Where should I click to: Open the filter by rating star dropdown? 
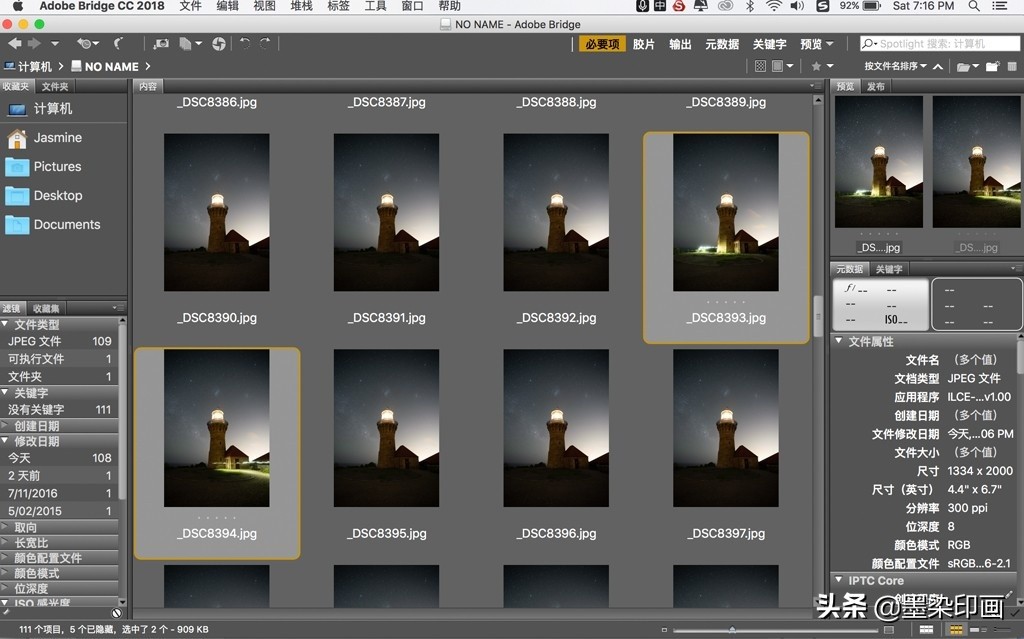click(821, 67)
